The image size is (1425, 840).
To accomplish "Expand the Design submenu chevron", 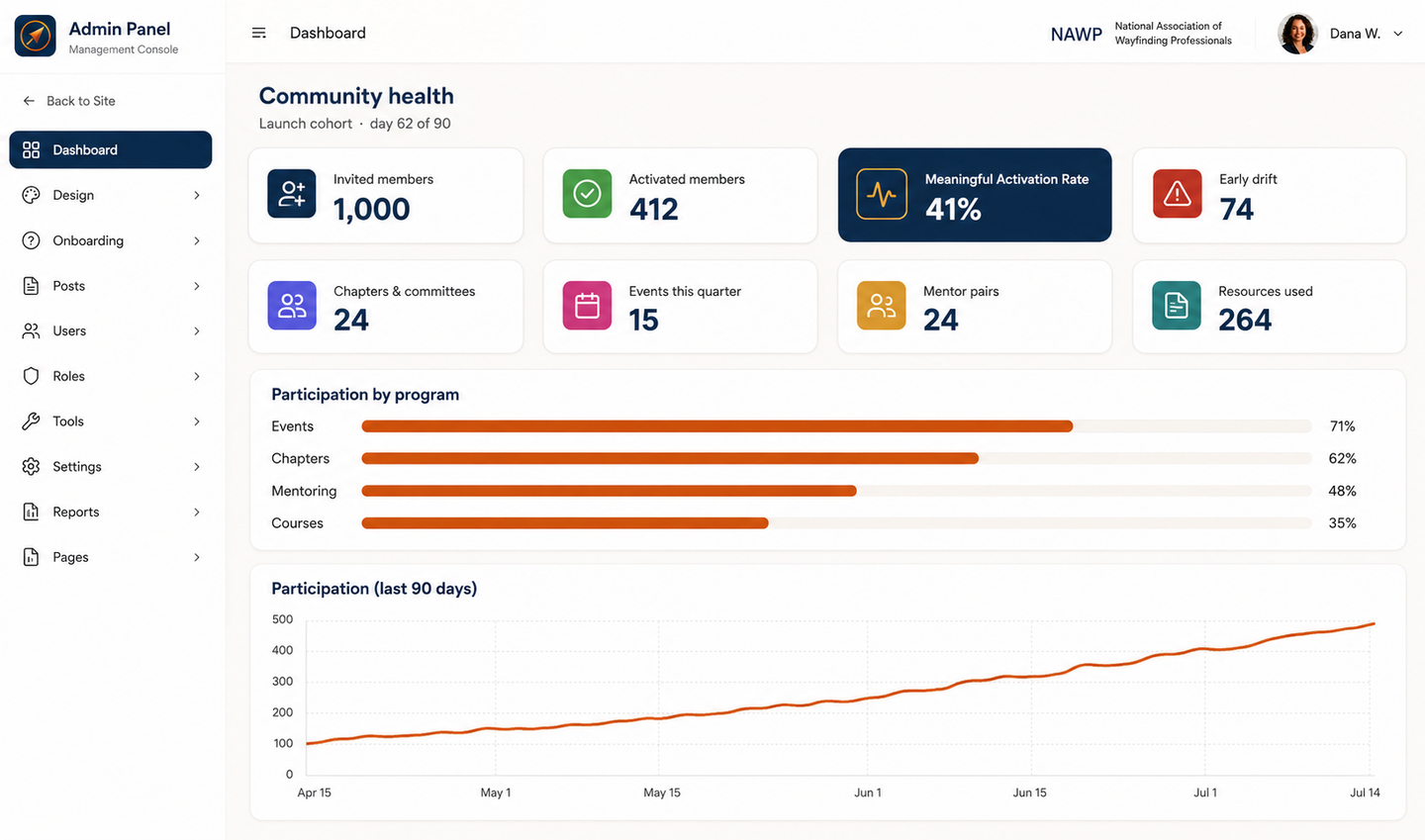I will (197, 195).
